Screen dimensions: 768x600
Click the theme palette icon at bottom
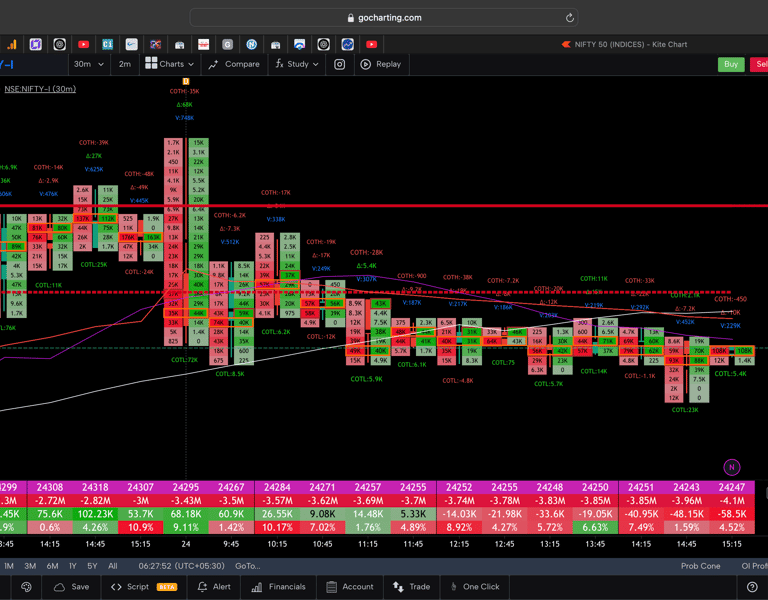26,587
